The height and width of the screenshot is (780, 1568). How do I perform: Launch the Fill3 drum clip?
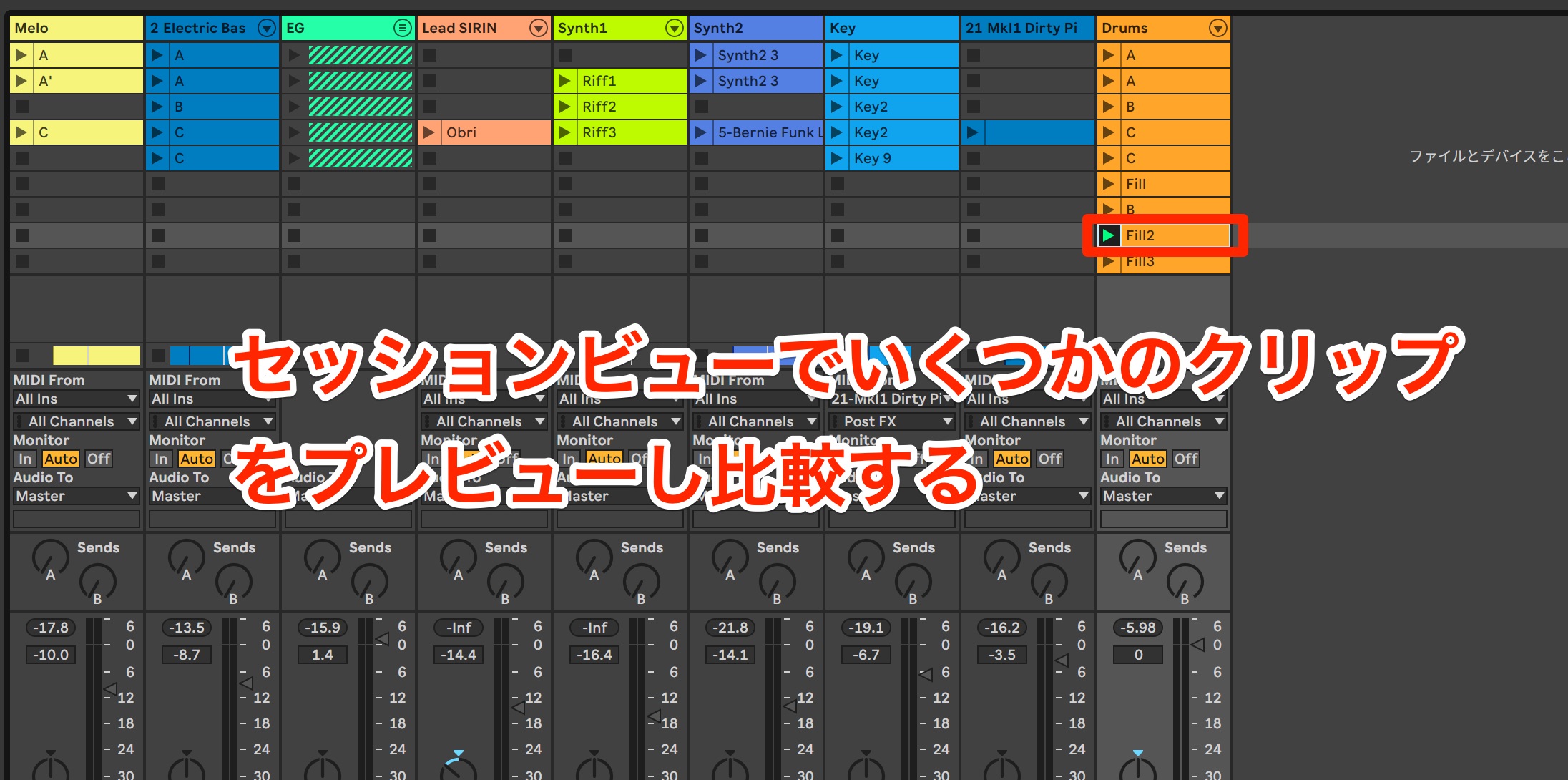point(1109,262)
